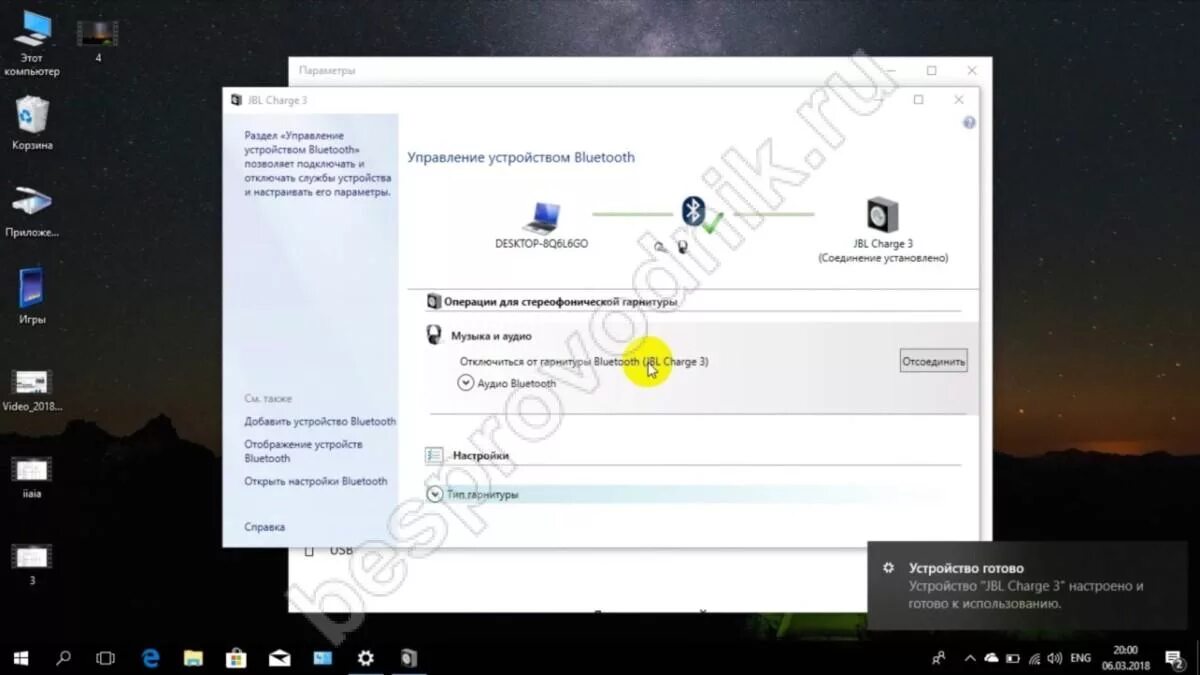
Task: Open Microsoft Store from the taskbar
Action: (236, 658)
